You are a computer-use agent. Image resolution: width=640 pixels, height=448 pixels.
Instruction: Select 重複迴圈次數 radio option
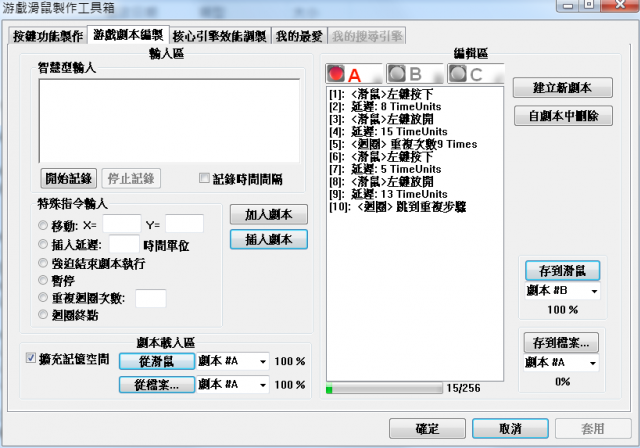(x=43, y=297)
